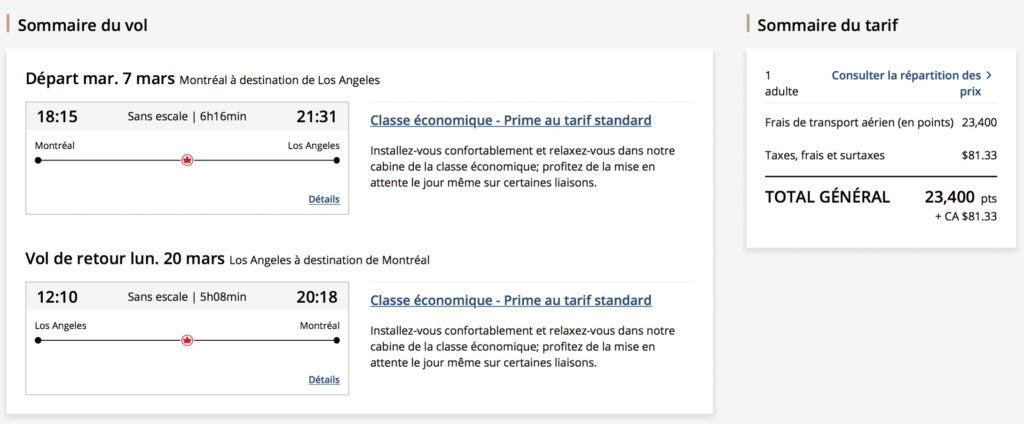Expand the price breakdown chevron arrow

988,75
